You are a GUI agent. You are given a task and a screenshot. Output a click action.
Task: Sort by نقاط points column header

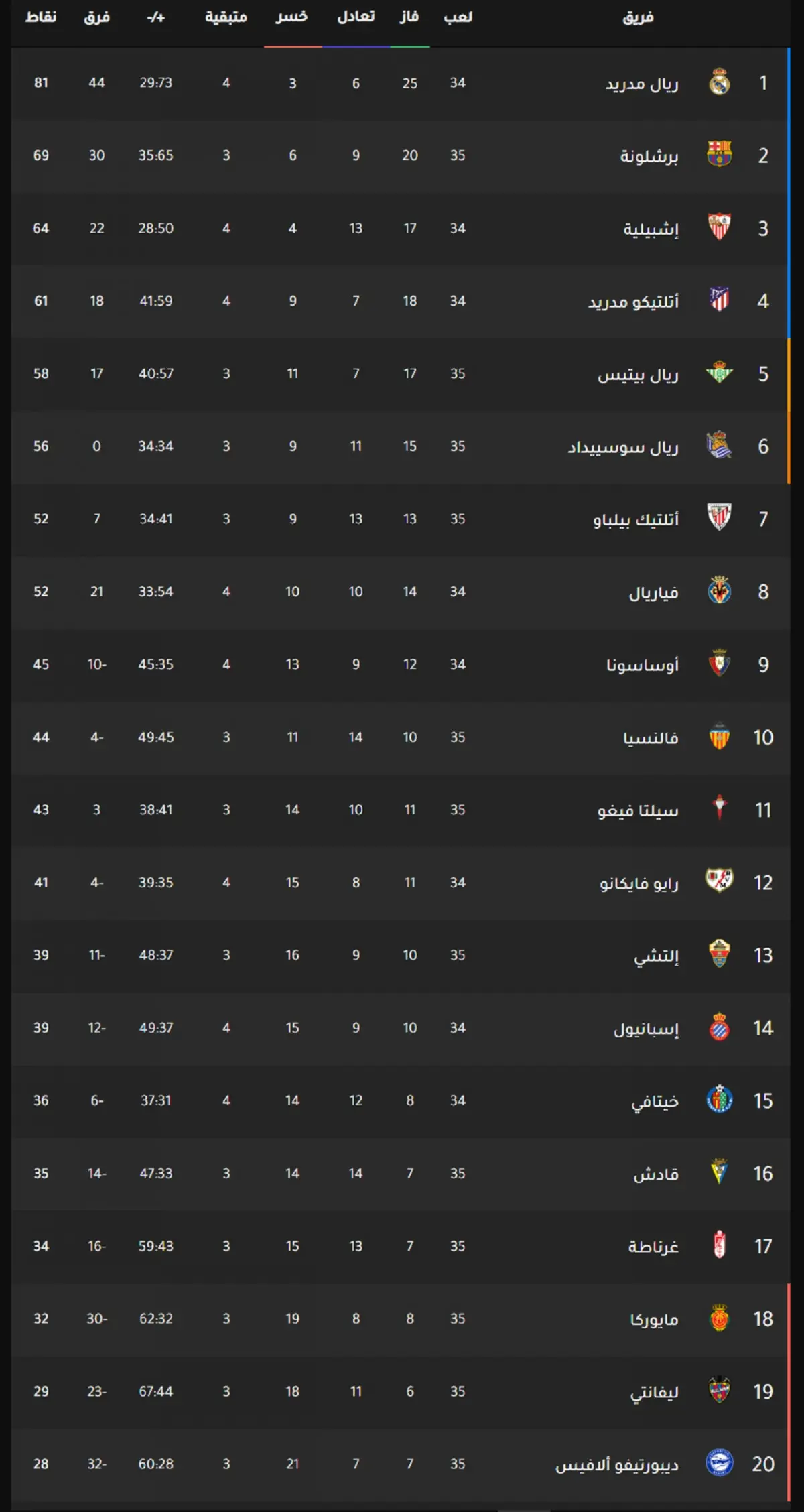[41, 17]
